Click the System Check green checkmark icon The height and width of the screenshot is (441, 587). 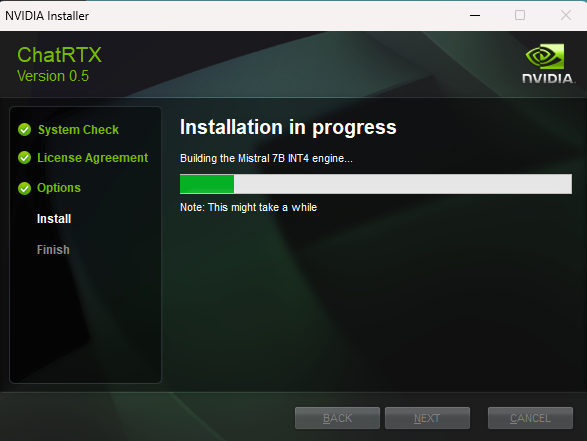pos(25,130)
